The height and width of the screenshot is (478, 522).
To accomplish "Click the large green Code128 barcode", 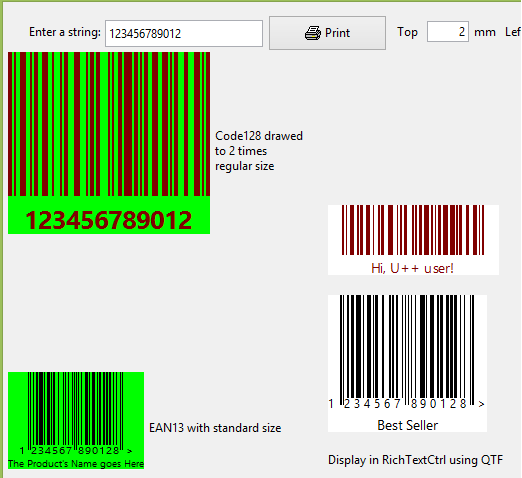I will 109,143.
